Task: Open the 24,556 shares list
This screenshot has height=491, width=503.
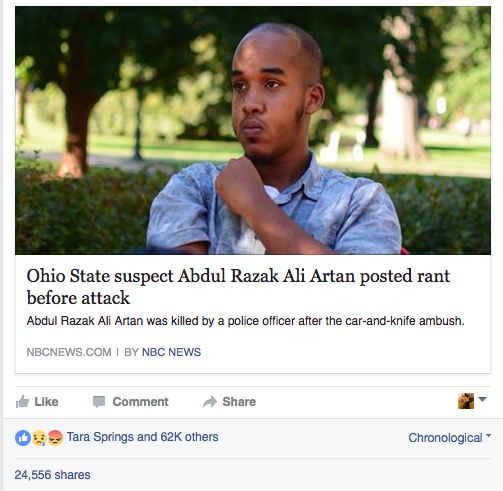Action: pos(52,475)
